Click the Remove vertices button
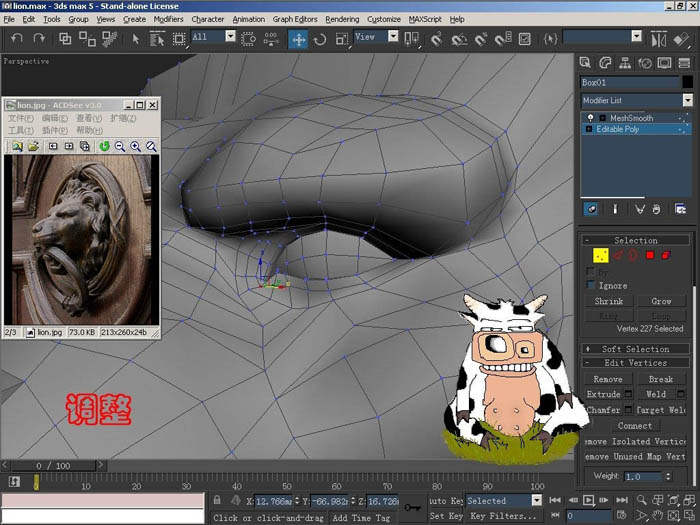 [x=608, y=379]
